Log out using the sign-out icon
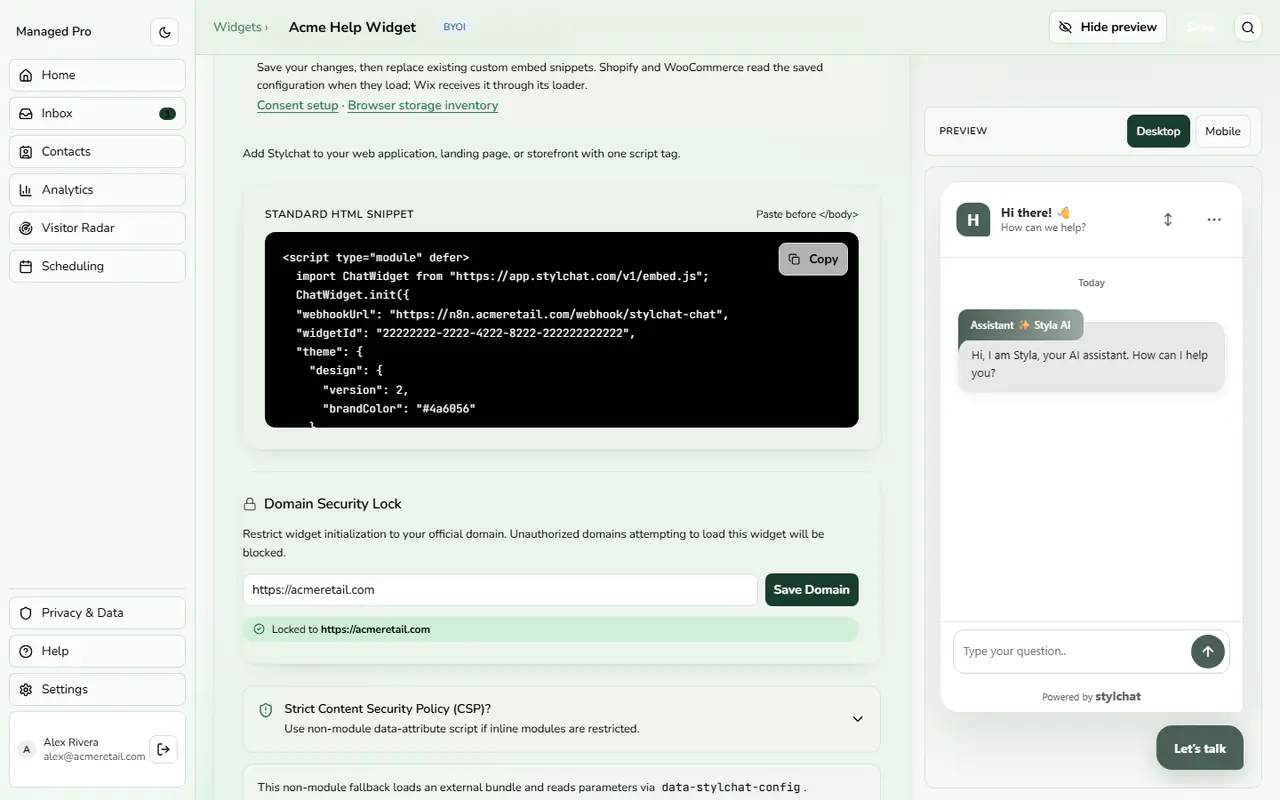Screen dimensions: 1280x800 [164, 749]
